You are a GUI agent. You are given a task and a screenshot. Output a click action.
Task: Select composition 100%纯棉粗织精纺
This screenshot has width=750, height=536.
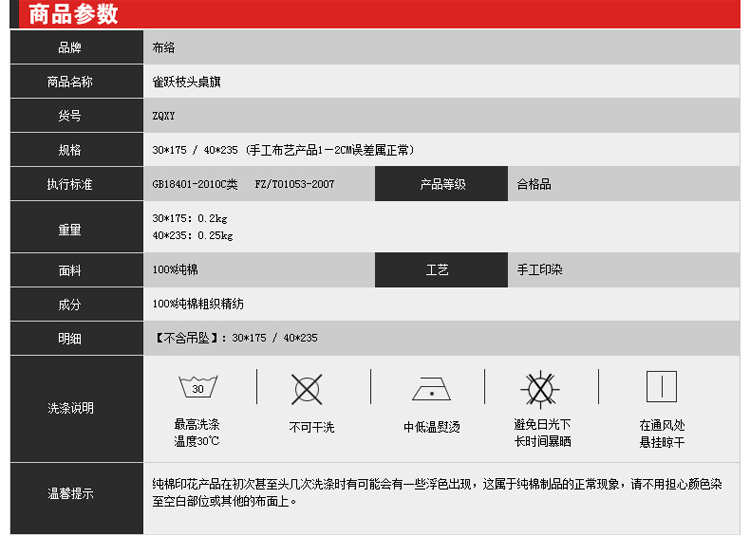tap(198, 304)
